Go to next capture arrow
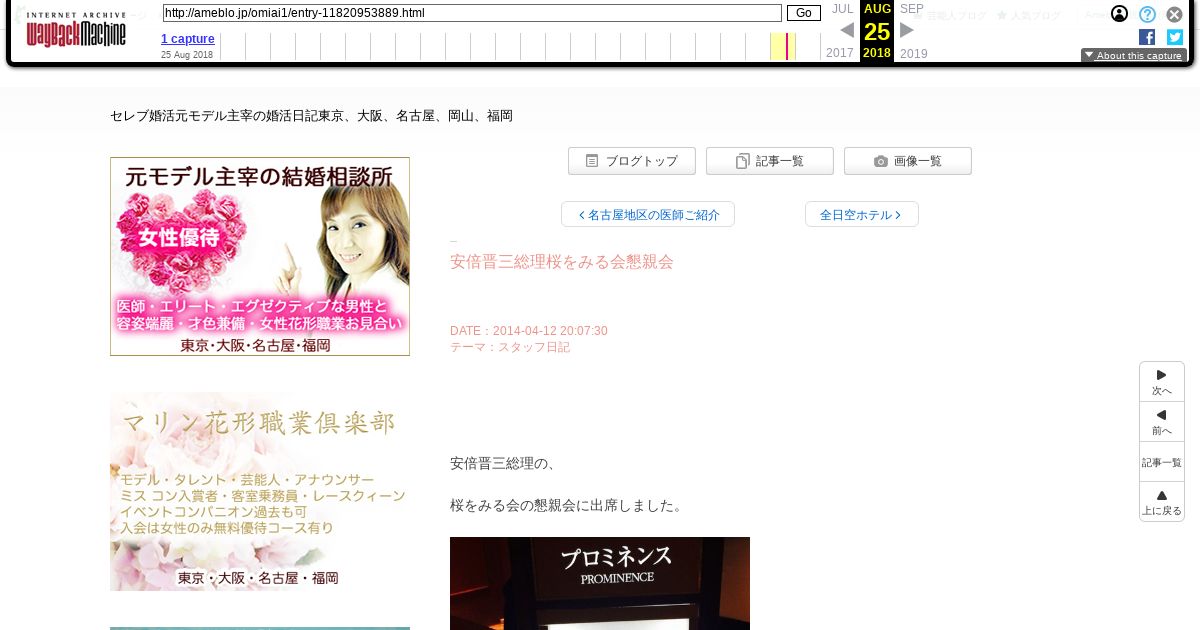The image size is (1200, 630). tap(907, 30)
